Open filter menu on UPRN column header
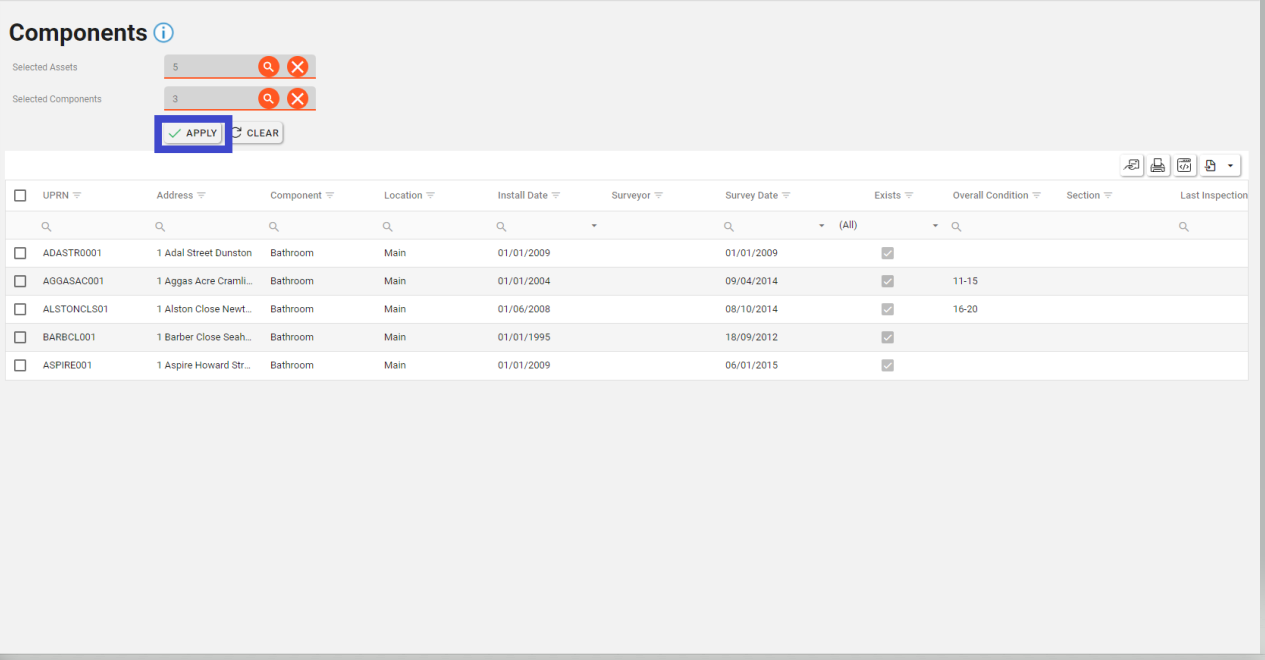The width and height of the screenshot is (1265, 660). (77, 196)
